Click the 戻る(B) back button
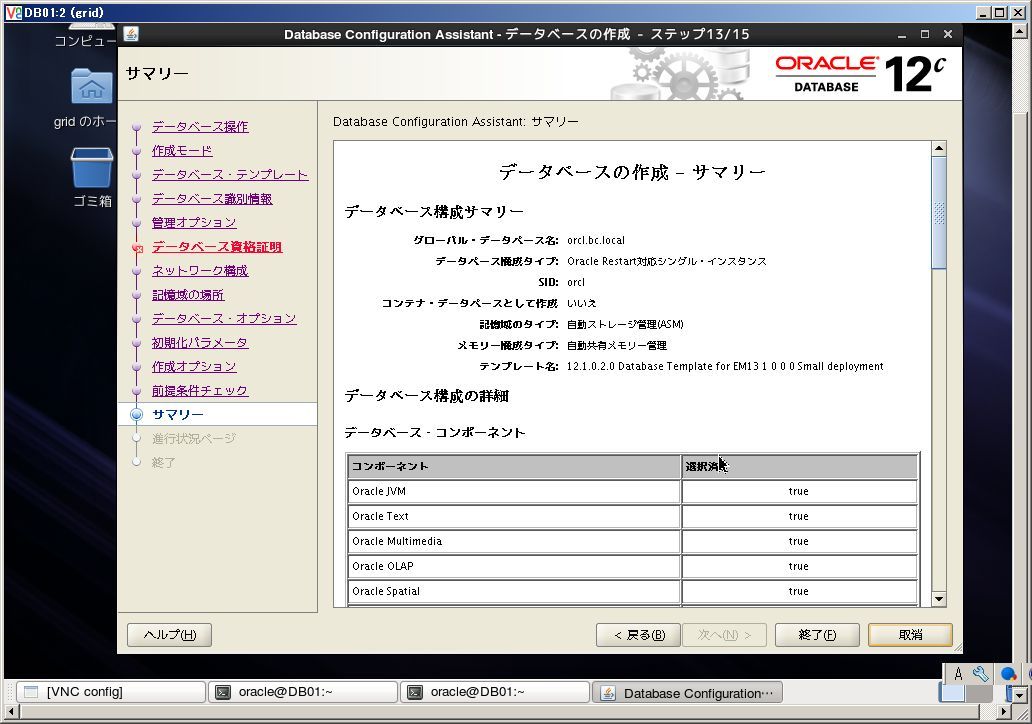The width and height of the screenshot is (1032, 724). (638, 635)
